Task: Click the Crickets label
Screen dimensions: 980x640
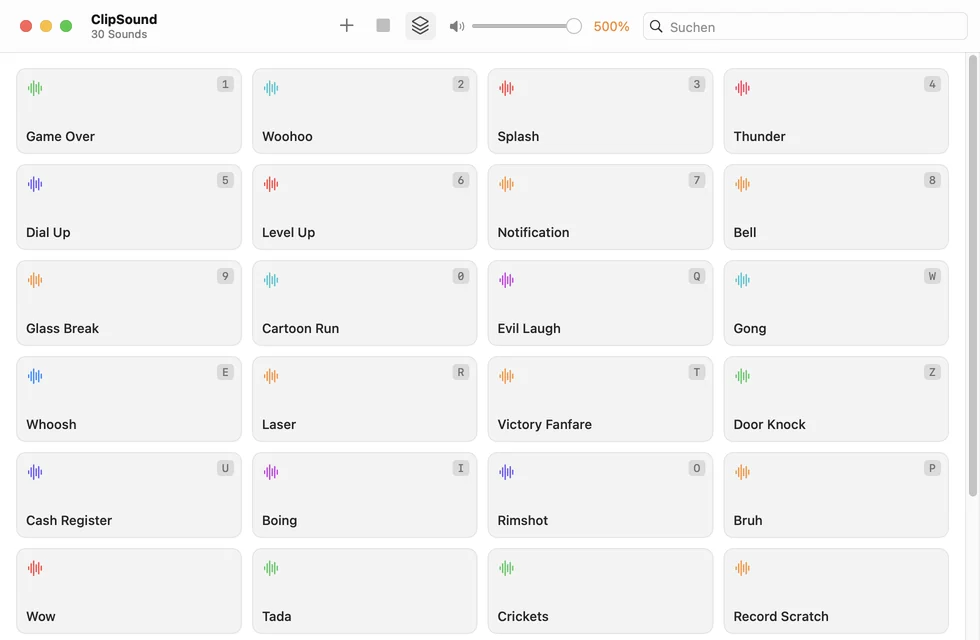Action: [522, 616]
